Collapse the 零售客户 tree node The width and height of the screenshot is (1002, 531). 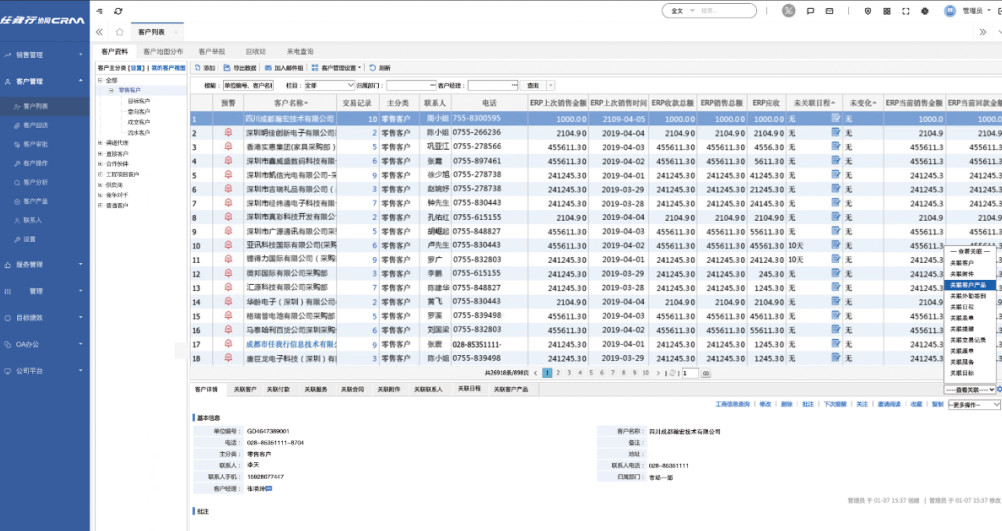pos(111,90)
